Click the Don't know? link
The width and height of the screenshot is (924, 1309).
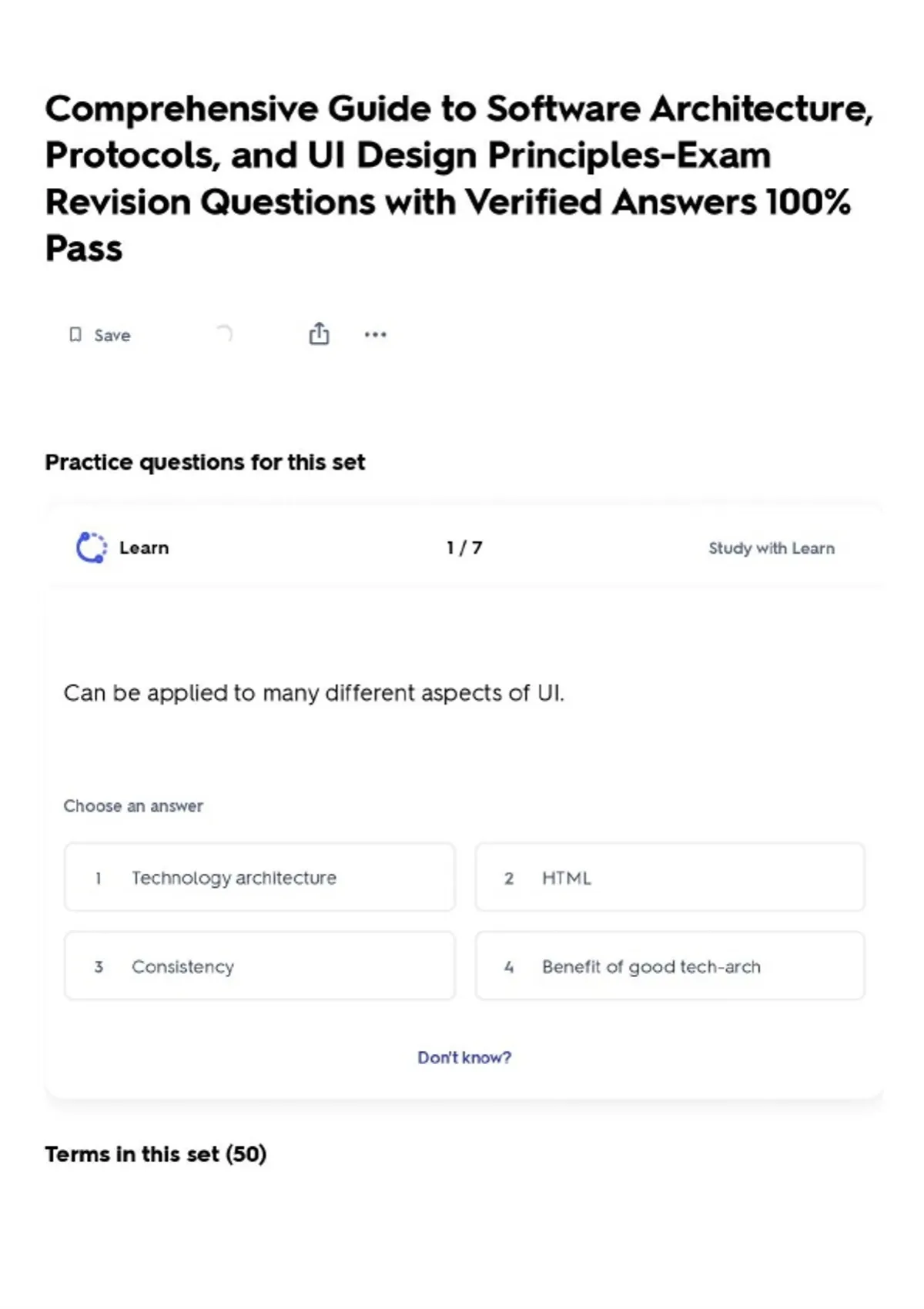[x=464, y=1057]
